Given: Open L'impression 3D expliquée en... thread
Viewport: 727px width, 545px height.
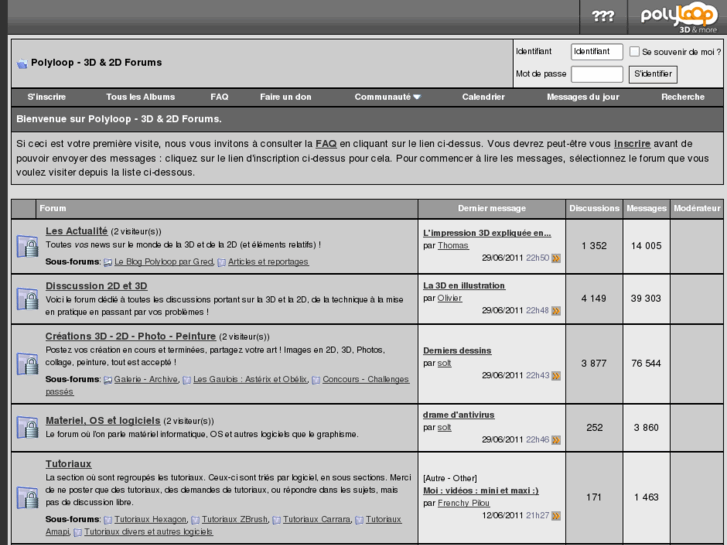Looking at the screenshot, I should 487,233.
